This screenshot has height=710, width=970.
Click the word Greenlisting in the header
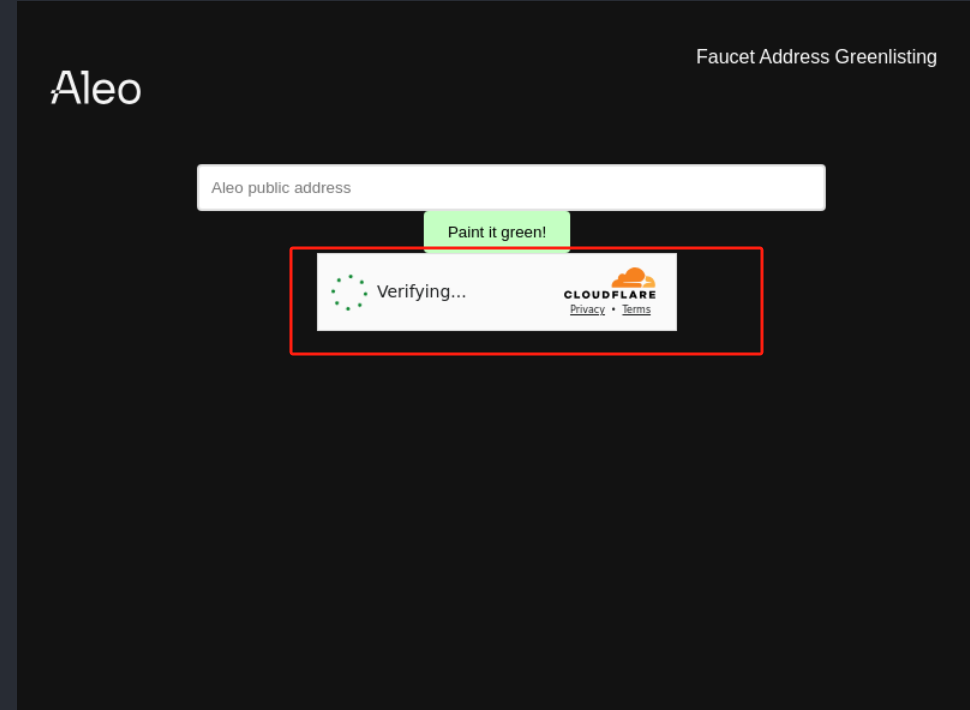pos(885,57)
